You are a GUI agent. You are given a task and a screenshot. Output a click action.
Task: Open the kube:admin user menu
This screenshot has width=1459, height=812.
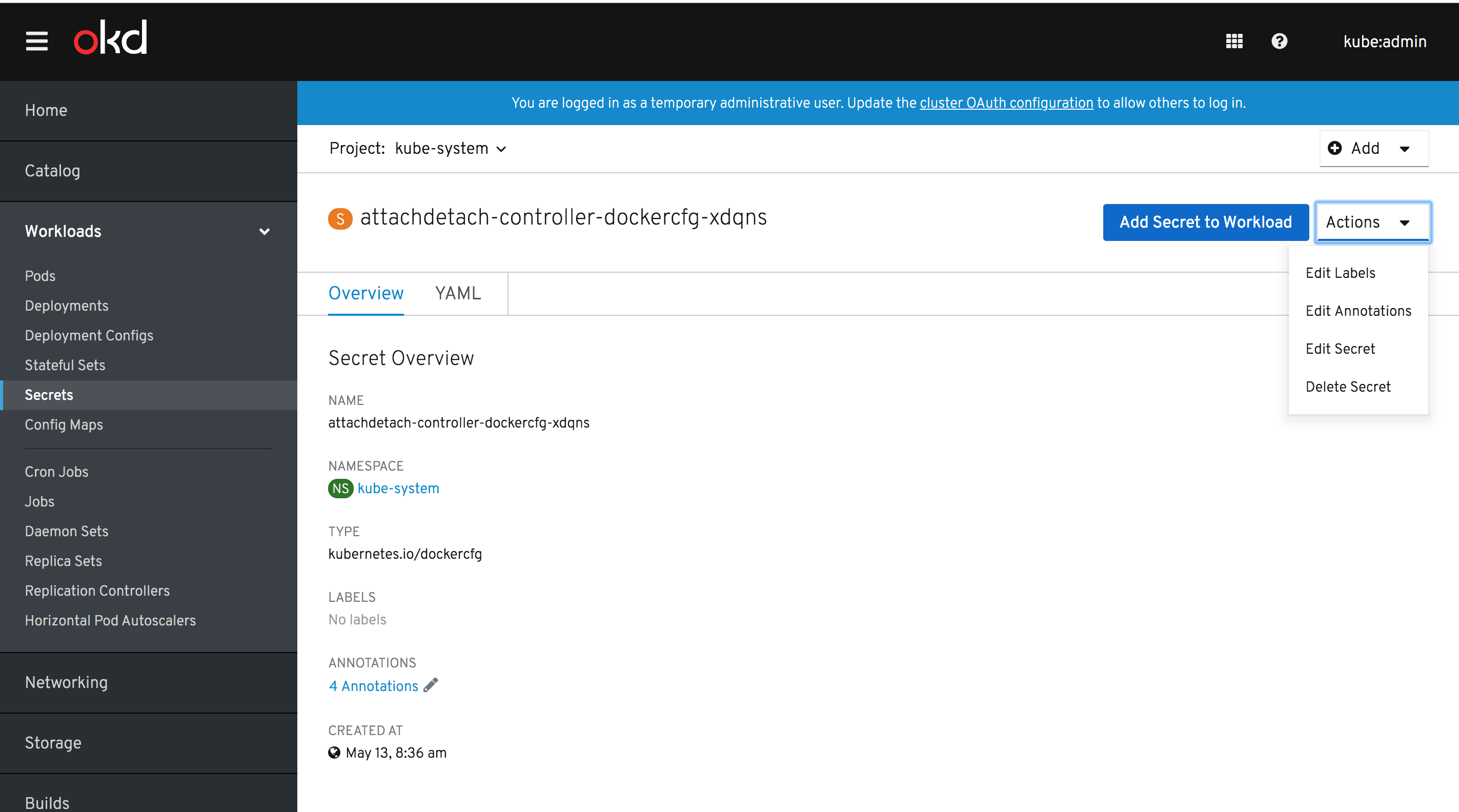click(1384, 42)
